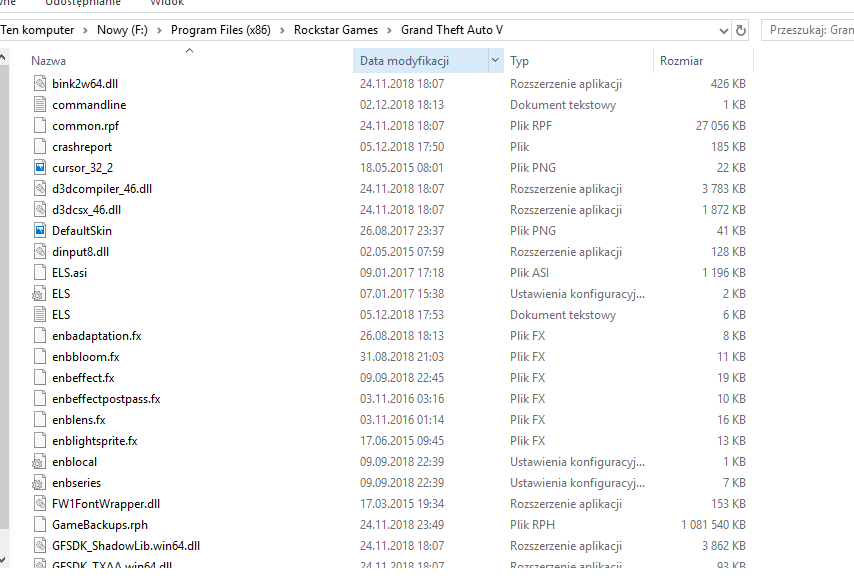
Task: Click the enbeffect.fx file icon
Action: 40,378
